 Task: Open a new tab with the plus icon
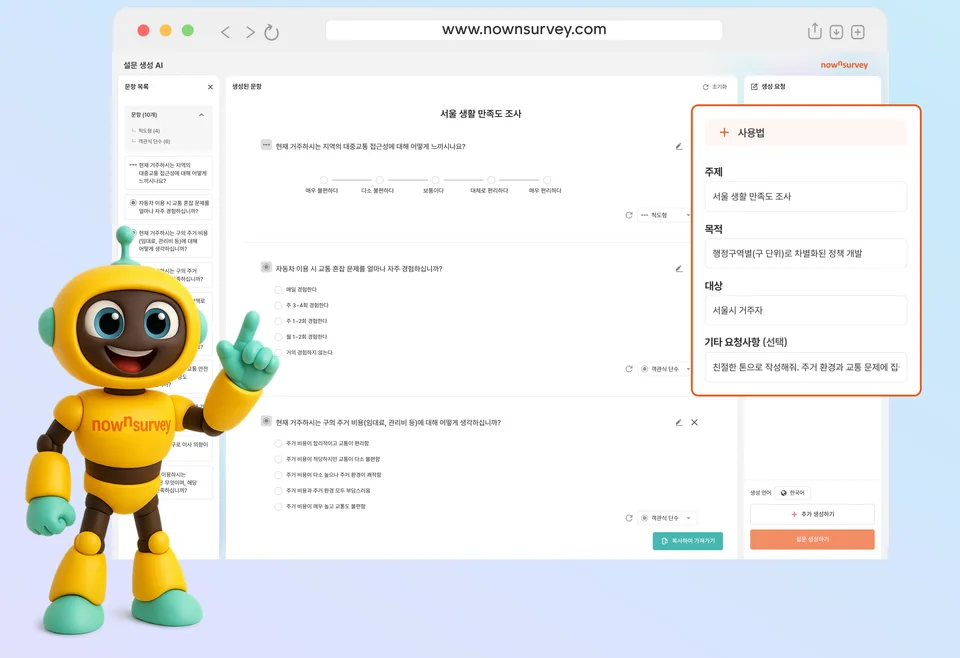pyautogui.click(x=858, y=32)
